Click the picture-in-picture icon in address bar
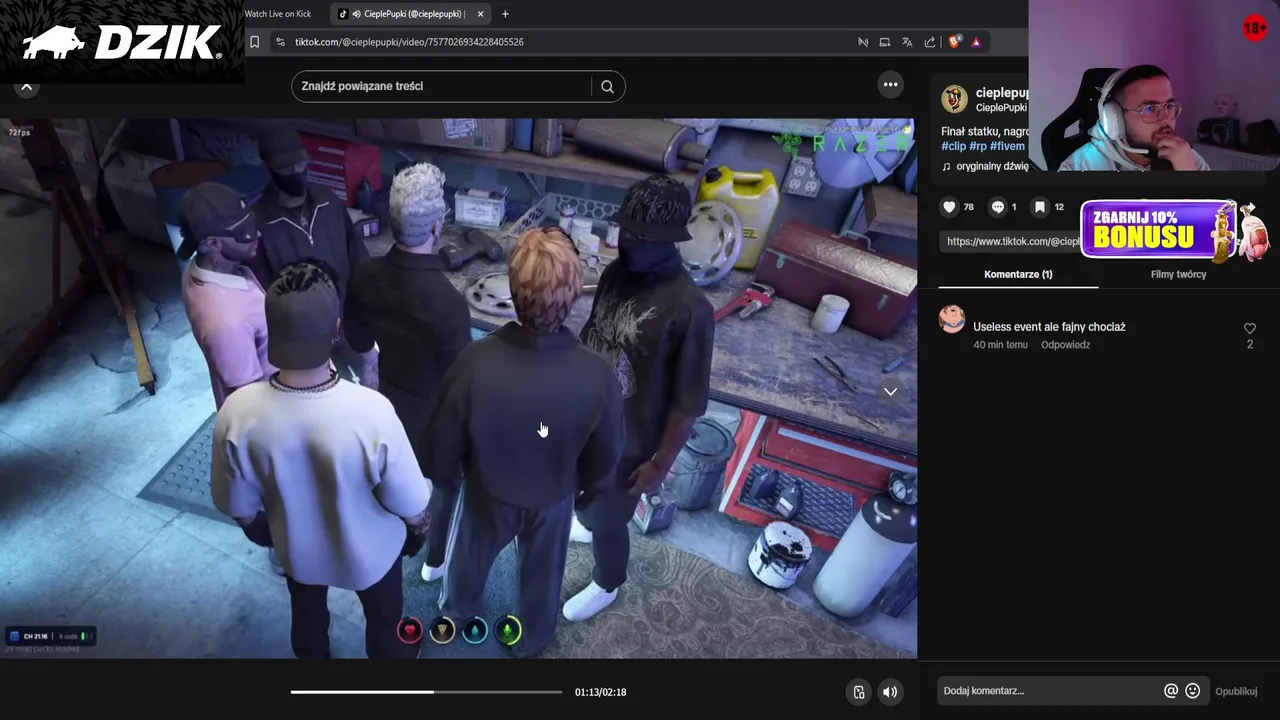1280x720 pixels. pyautogui.click(x=885, y=42)
